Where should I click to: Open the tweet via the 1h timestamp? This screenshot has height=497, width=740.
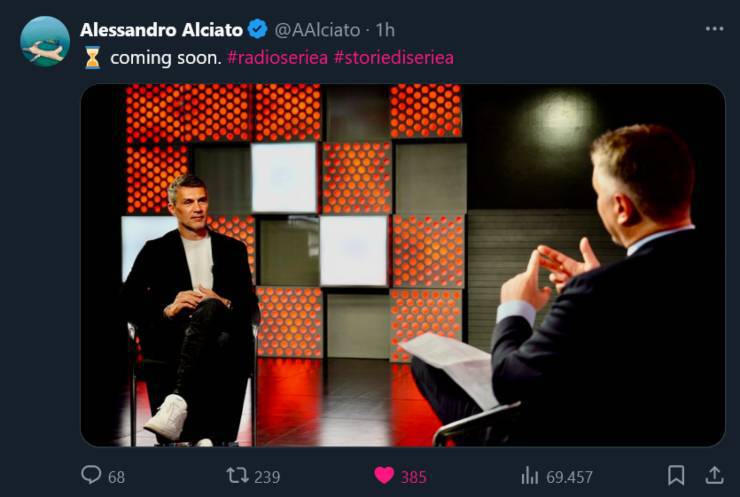click(385, 30)
